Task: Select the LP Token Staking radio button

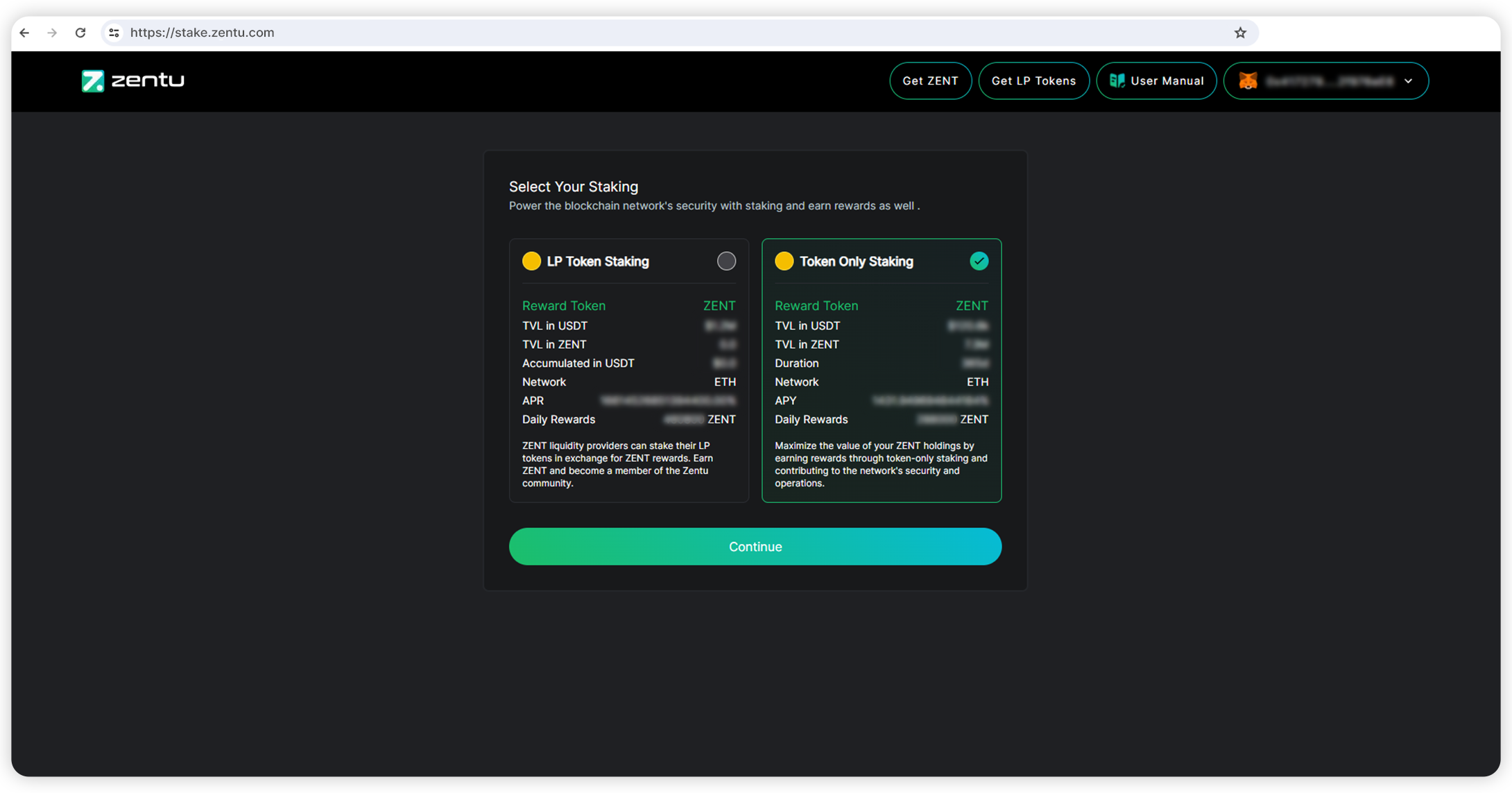Action: (726, 262)
